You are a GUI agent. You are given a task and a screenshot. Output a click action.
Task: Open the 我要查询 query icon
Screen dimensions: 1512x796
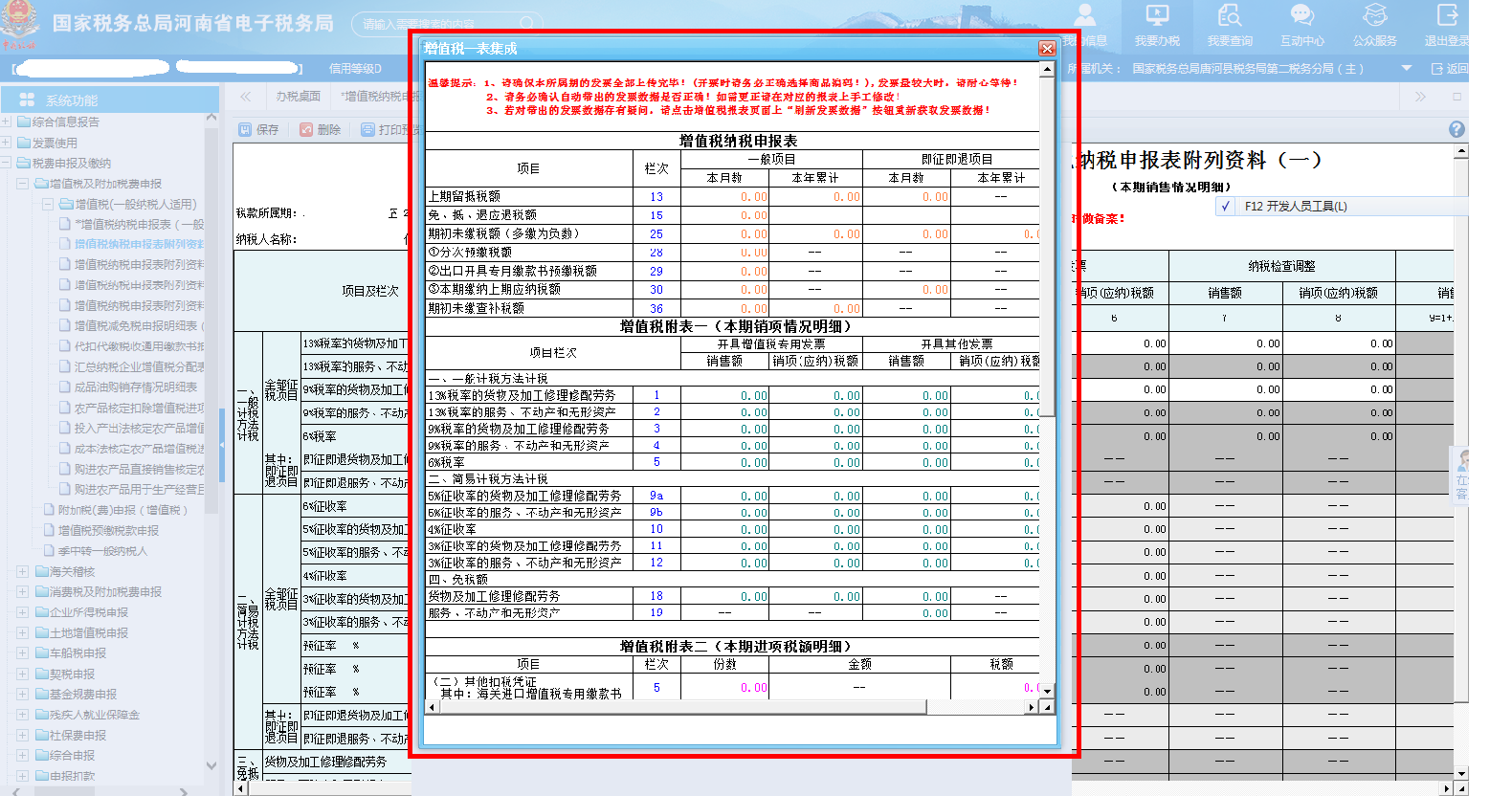[1230, 24]
